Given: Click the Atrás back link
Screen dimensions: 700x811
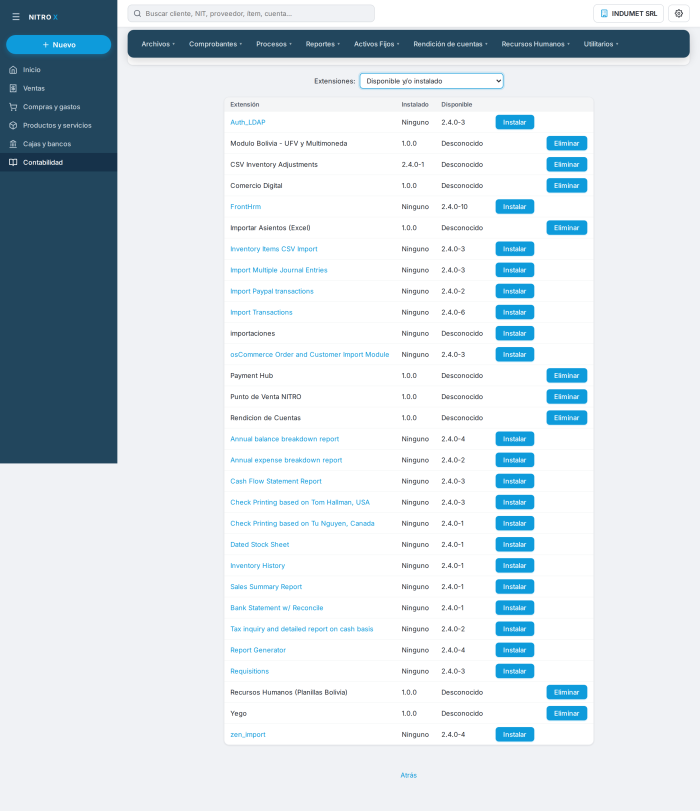Looking at the screenshot, I should coord(409,775).
